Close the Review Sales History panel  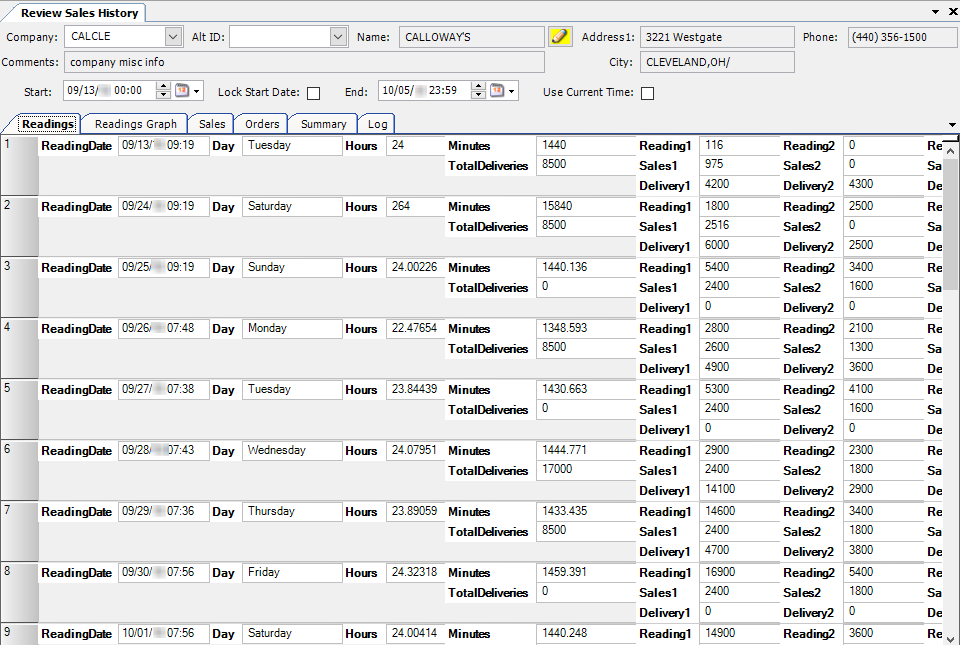tap(951, 12)
